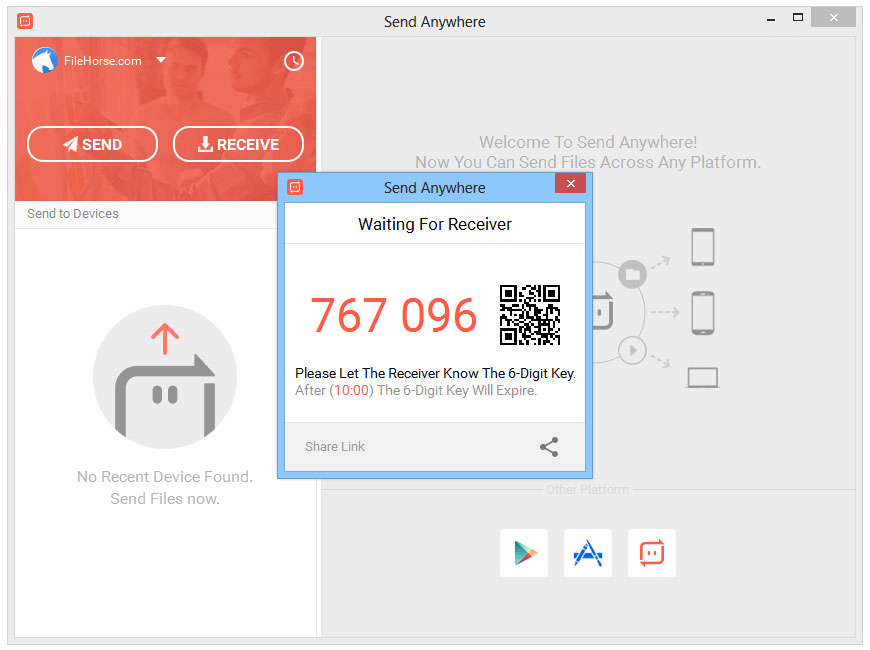The height and width of the screenshot is (650, 870).
Task: Click the folder circle icon in illustration
Action: pyautogui.click(x=631, y=273)
